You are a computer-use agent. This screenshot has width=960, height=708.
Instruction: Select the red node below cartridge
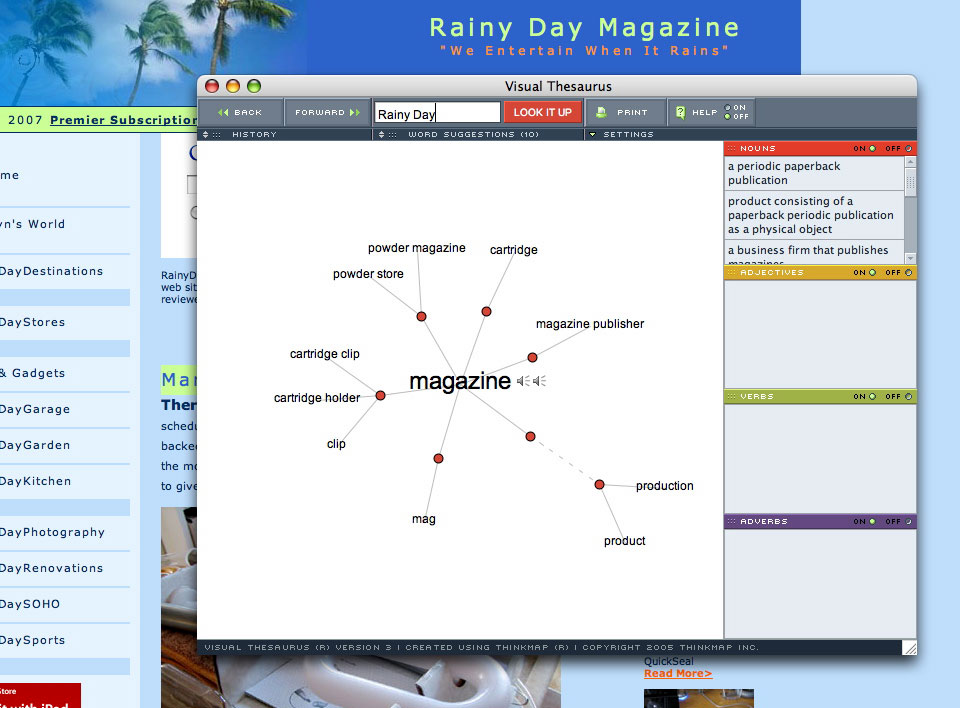tap(486, 312)
